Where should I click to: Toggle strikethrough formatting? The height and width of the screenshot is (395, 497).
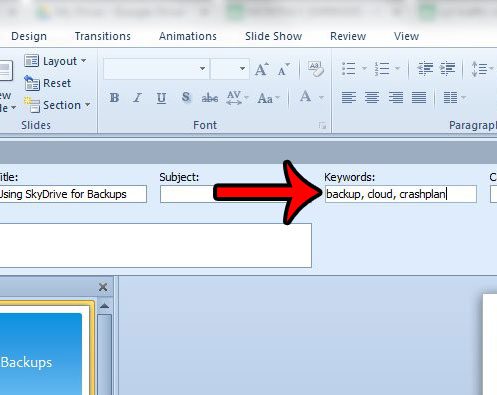210,98
